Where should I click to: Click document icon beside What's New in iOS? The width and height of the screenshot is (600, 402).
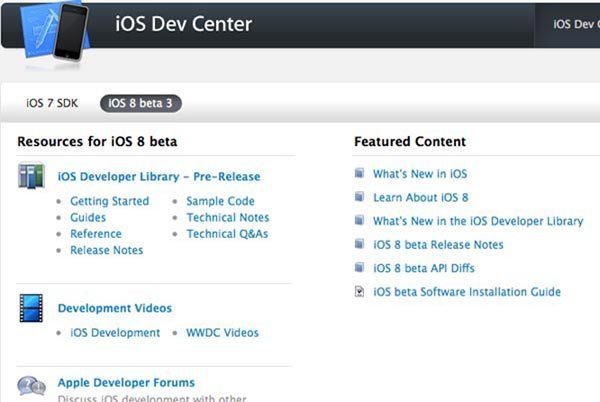tap(359, 173)
